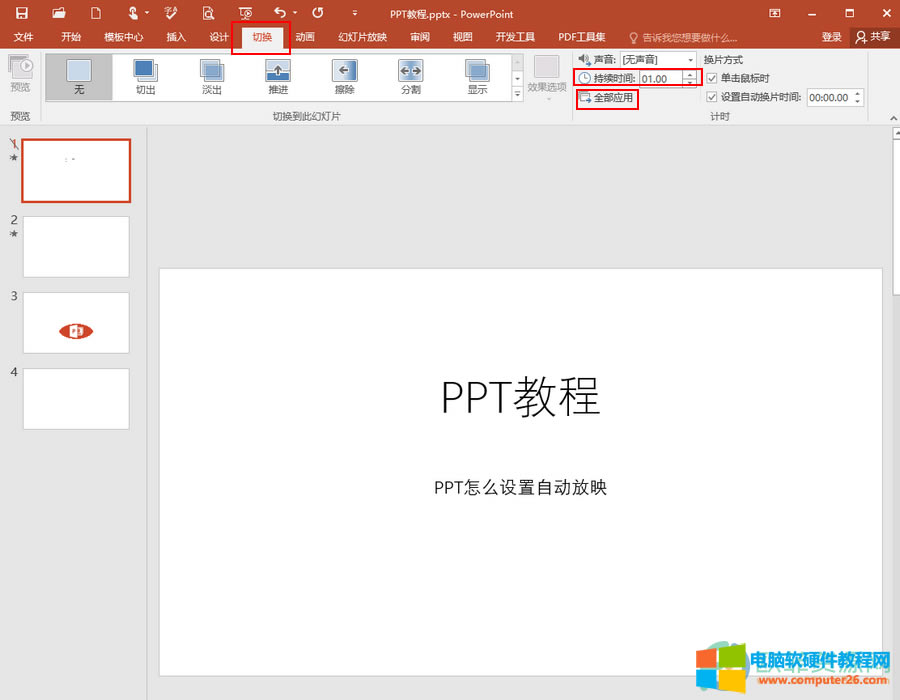Viewport: 900px width, 700px height.
Task: Enable the 设置自动换片时间 checkbox
Action: click(x=712, y=97)
